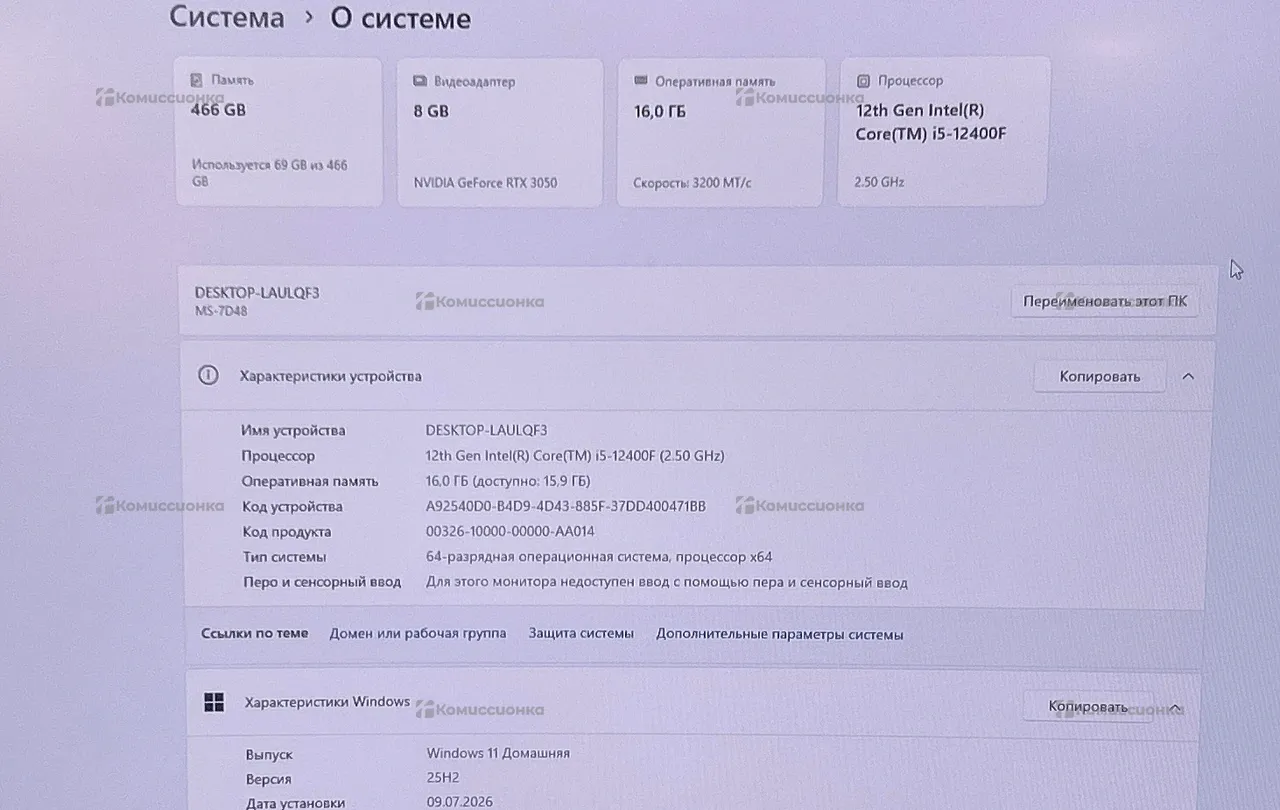Click the "Тип системы" row label
Screen dimensions: 1280x810
coord(284,557)
